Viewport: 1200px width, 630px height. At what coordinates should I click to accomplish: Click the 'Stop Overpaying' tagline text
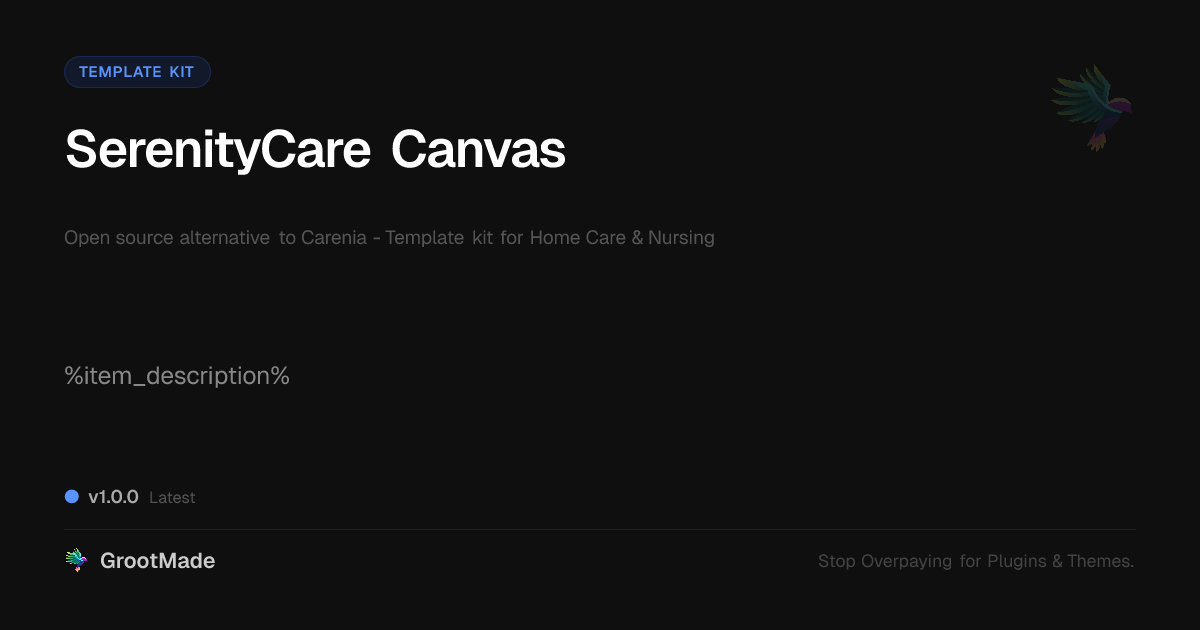(x=885, y=562)
